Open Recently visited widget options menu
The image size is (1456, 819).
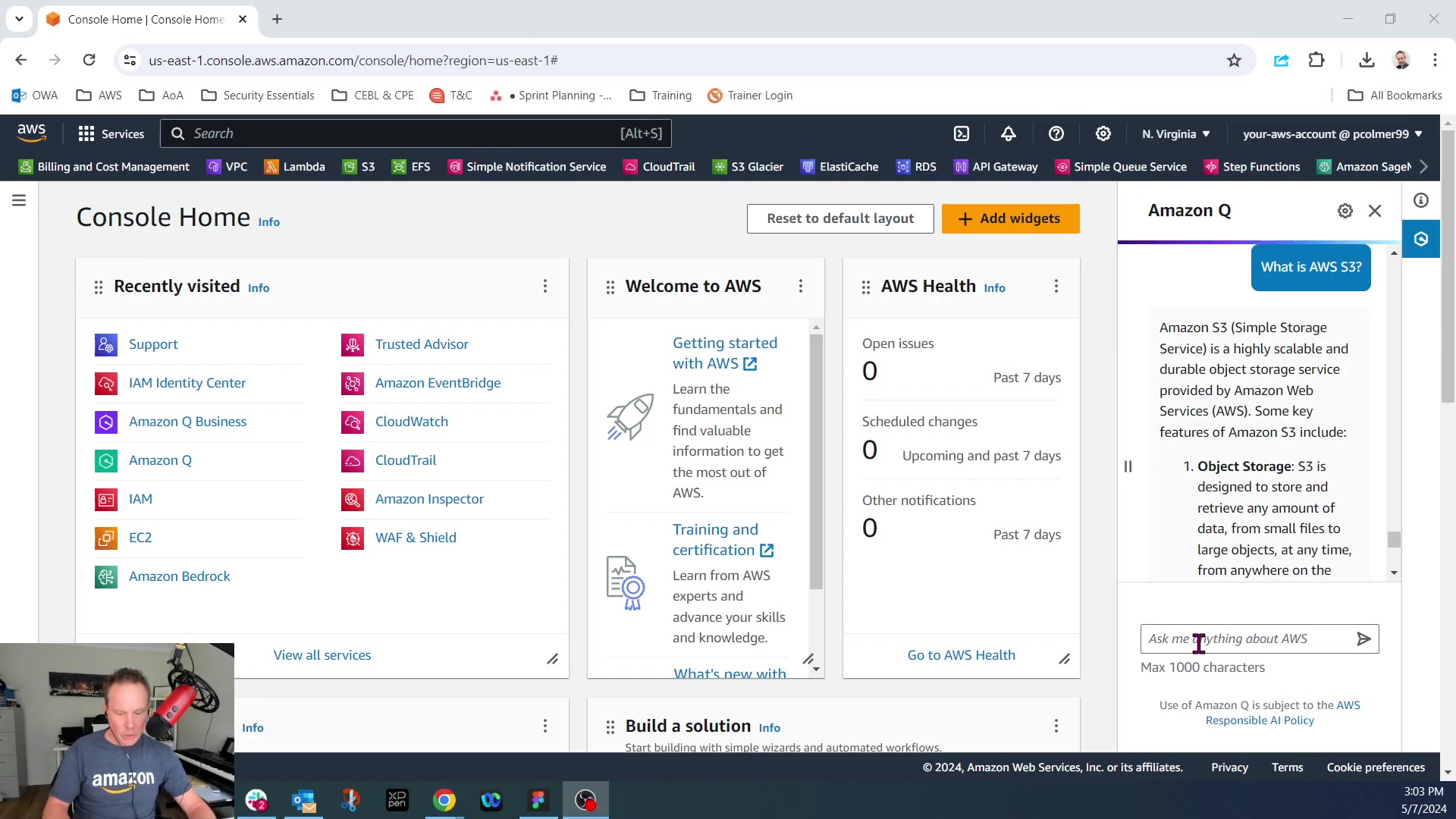[545, 286]
